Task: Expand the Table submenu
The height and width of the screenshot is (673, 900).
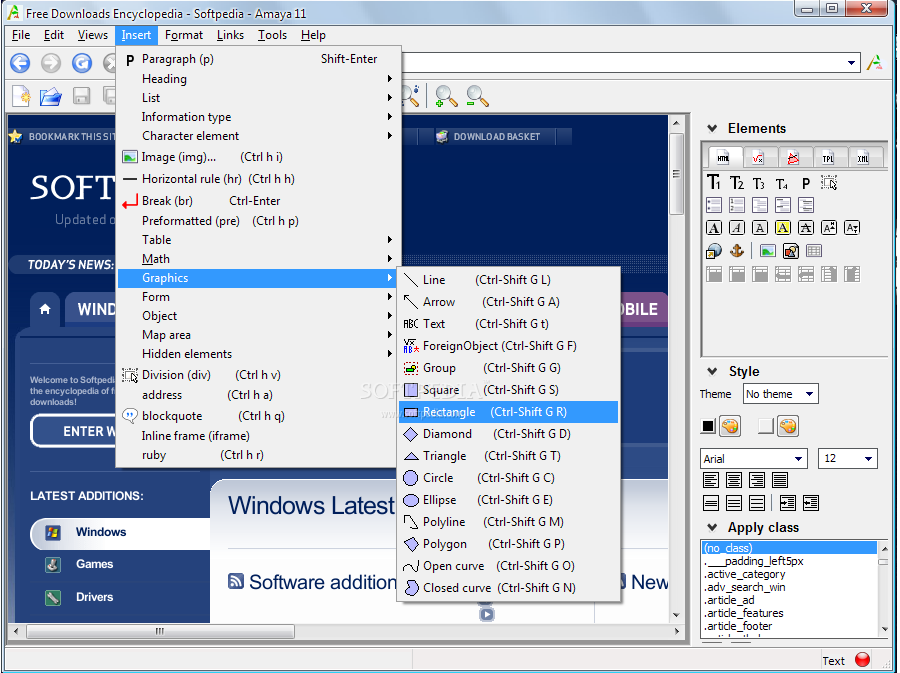Action: tap(258, 240)
